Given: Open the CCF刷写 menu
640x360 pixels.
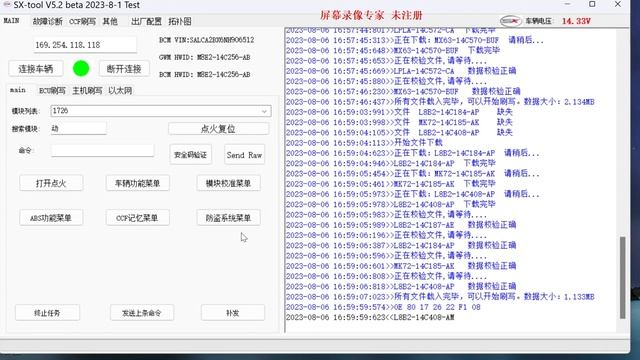Looking at the screenshot, I should pos(82,21).
